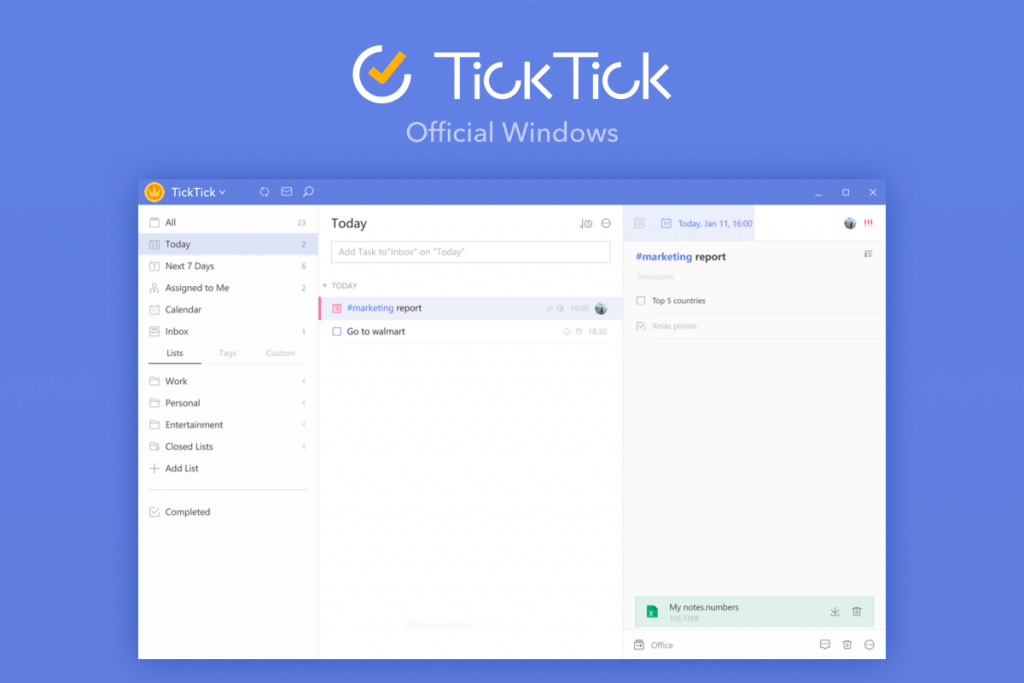Click the 'Add Task to Inbox' input field
Image resolution: width=1024 pixels, height=683 pixels.
tap(470, 252)
